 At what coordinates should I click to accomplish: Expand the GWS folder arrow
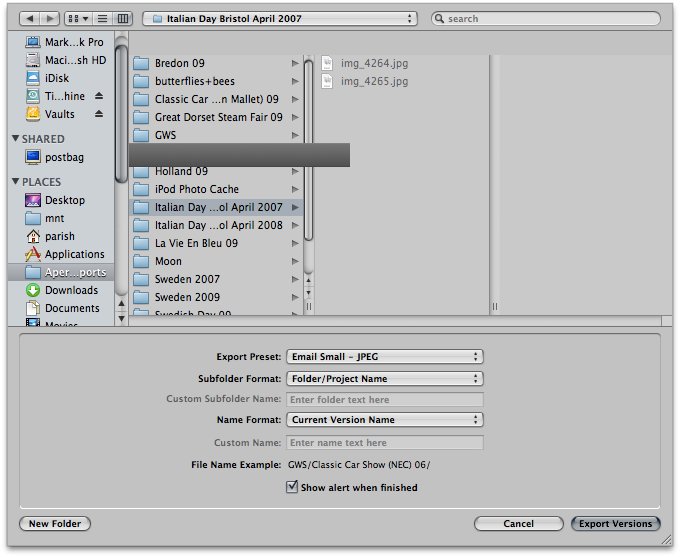[x=295, y=135]
